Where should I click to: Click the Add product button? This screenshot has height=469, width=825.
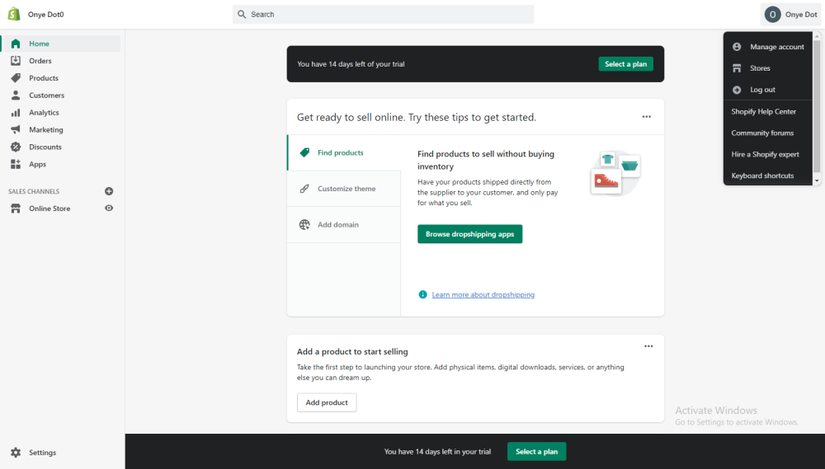click(327, 403)
